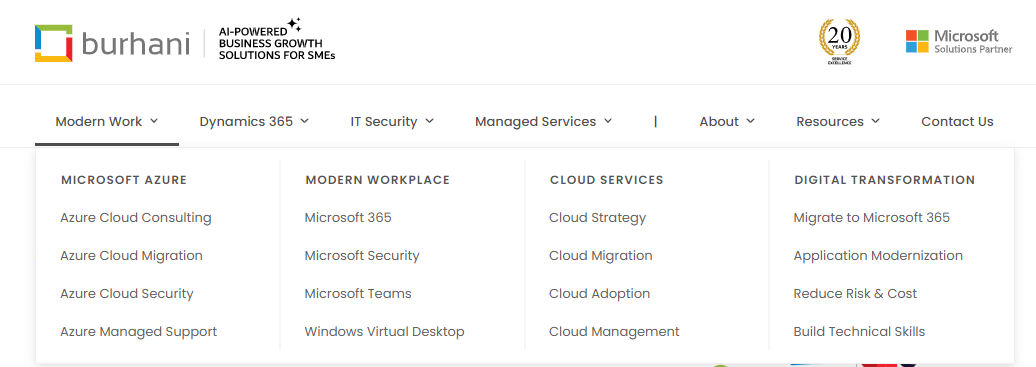
Task: Expand the Modern Work menu chevron
Action: pos(154,121)
